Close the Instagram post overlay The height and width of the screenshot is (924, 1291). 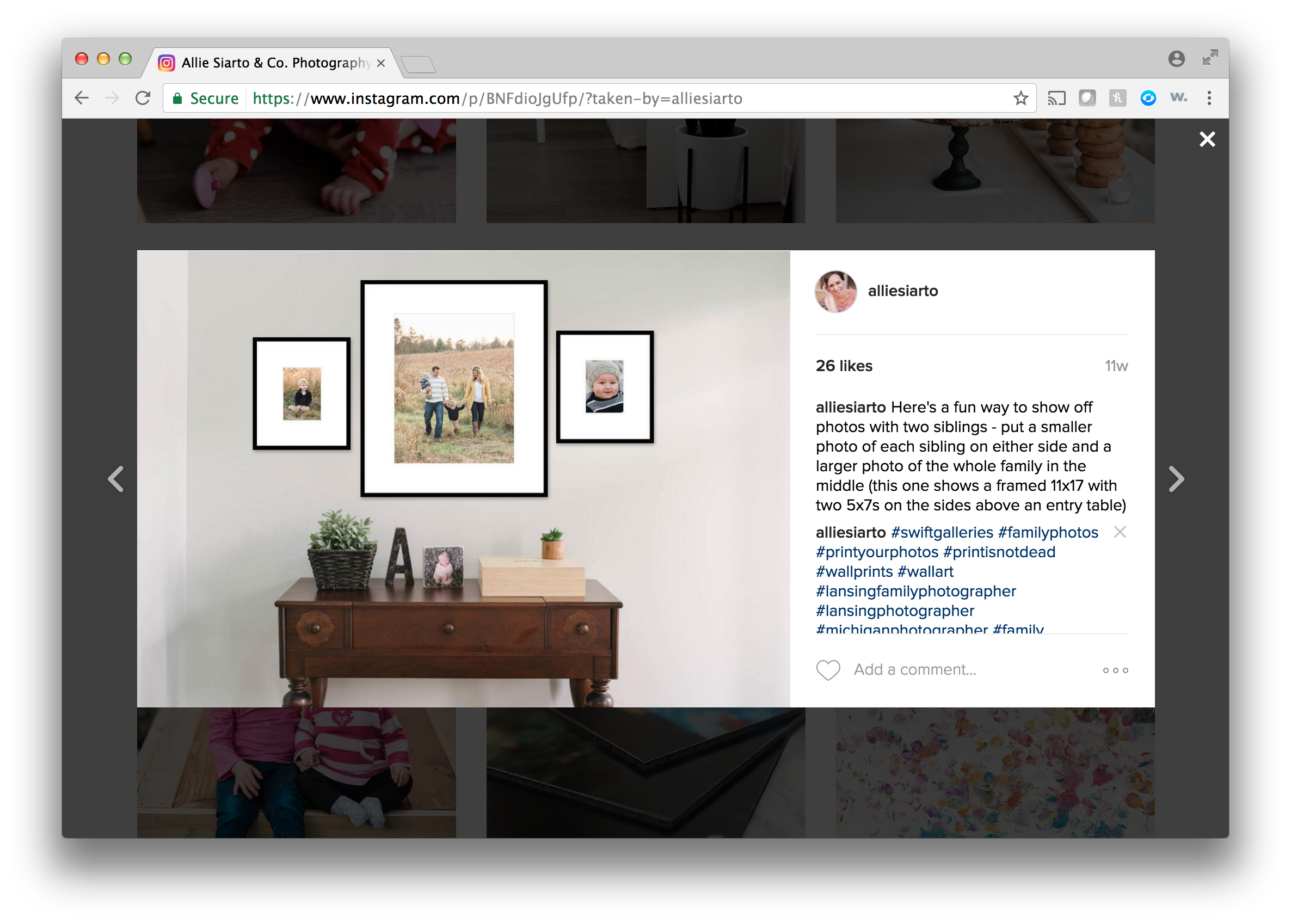pyautogui.click(x=1207, y=139)
